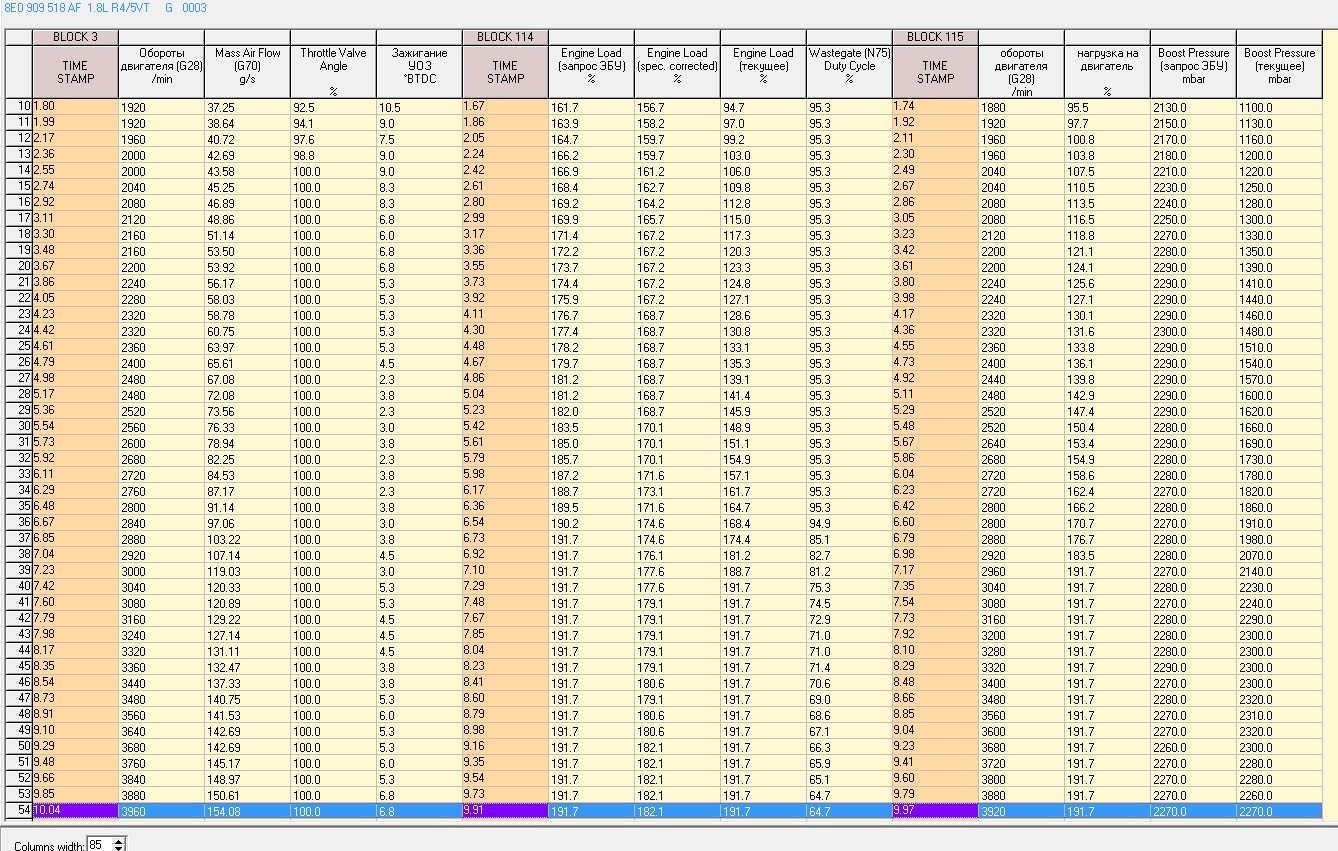Click Block 3 time stamp 1.80
This screenshot has width=1338, height=851.
(x=75, y=106)
